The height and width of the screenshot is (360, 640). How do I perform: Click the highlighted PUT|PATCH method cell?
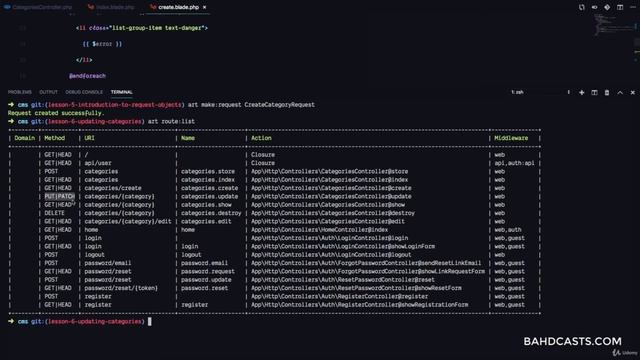click(x=60, y=196)
